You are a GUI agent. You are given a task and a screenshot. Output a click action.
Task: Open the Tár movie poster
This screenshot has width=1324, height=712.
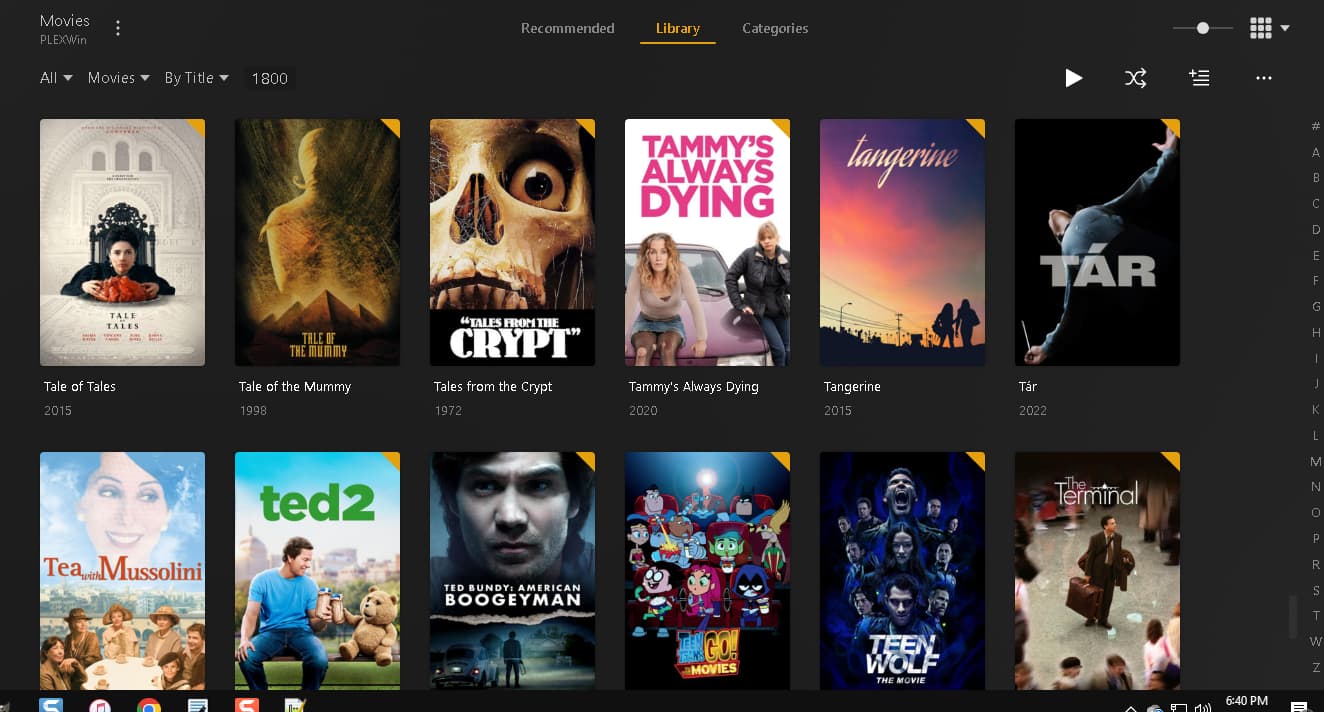tap(1097, 242)
